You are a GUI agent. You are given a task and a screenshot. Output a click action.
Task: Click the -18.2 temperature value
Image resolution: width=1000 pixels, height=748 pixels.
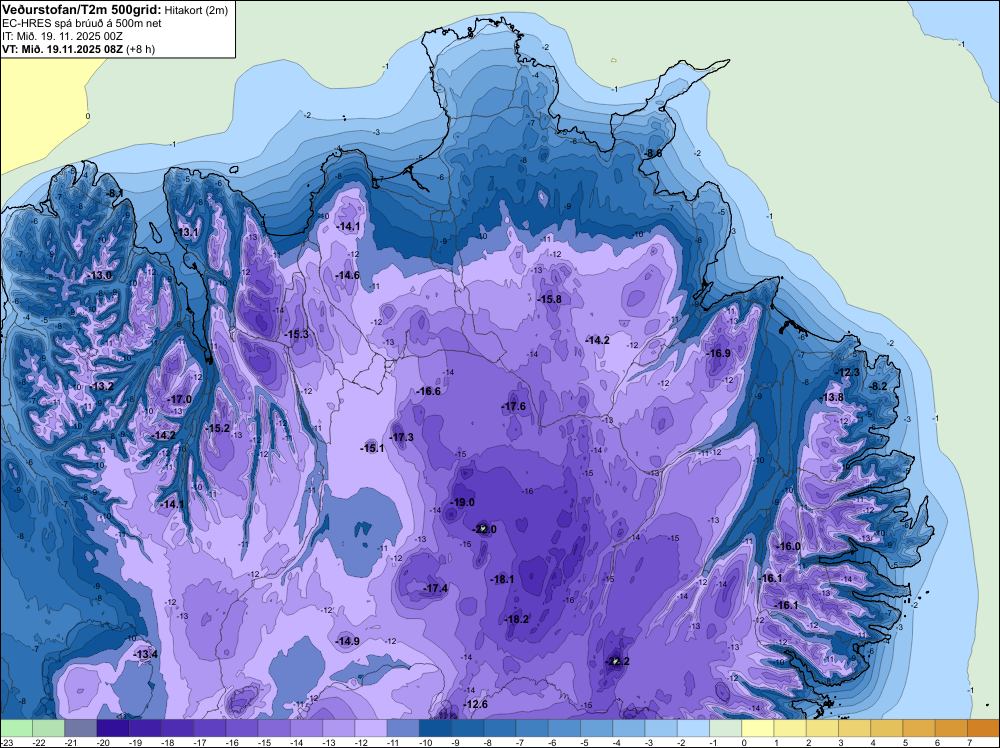[516, 619]
